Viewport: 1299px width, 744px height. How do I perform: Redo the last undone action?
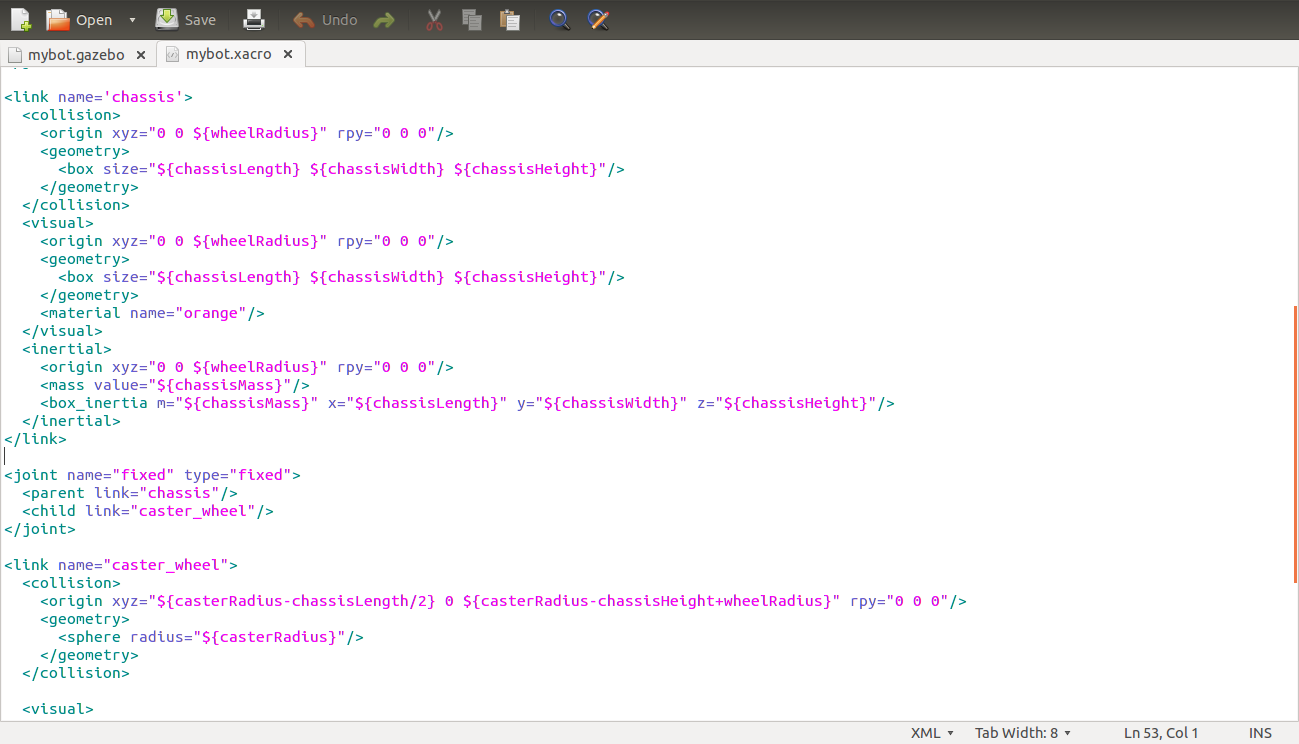coord(383,19)
